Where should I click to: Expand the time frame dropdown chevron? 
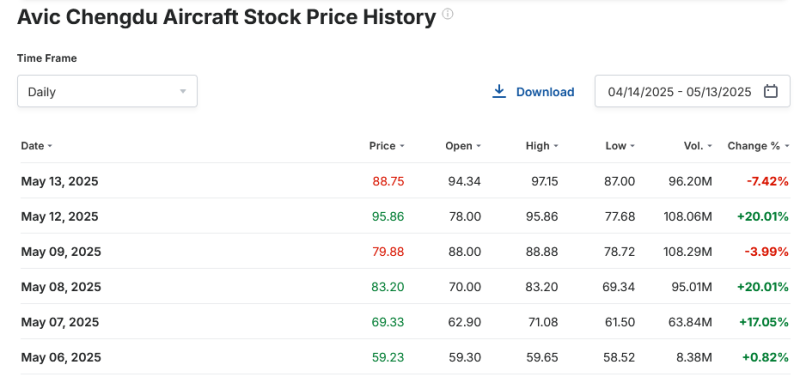(x=183, y=92)
